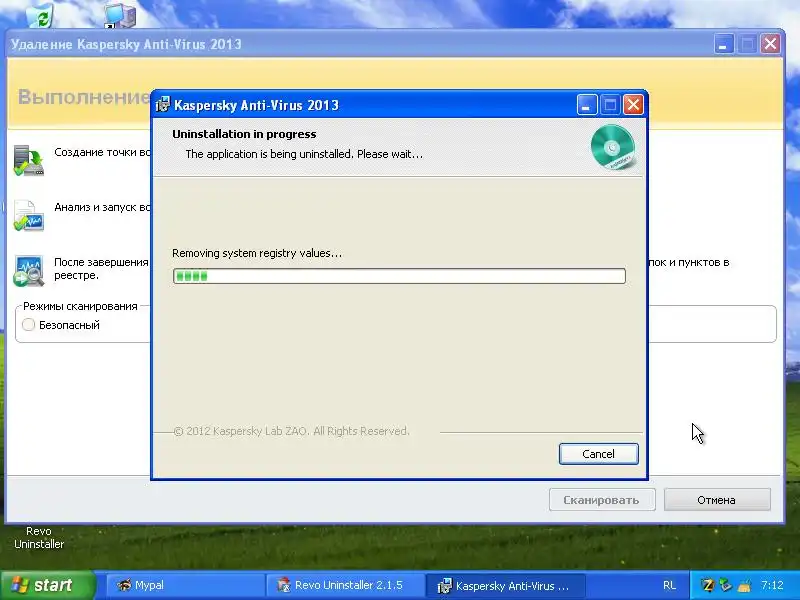
Task: Minimize the Удаление Kaspersky Revo window
Action: pyautogui.click(x=723, y=44)
